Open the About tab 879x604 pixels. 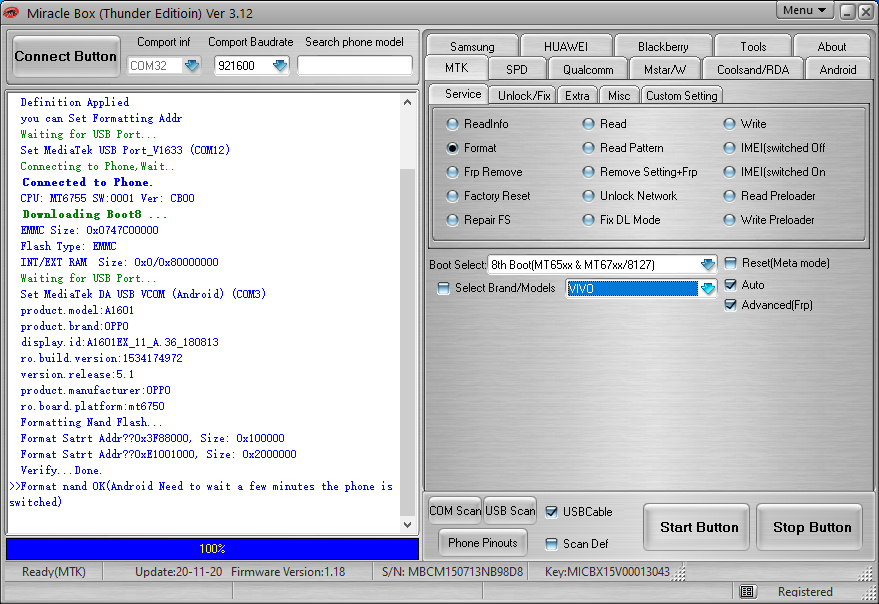pyautogui.click(x=832, y=46)
